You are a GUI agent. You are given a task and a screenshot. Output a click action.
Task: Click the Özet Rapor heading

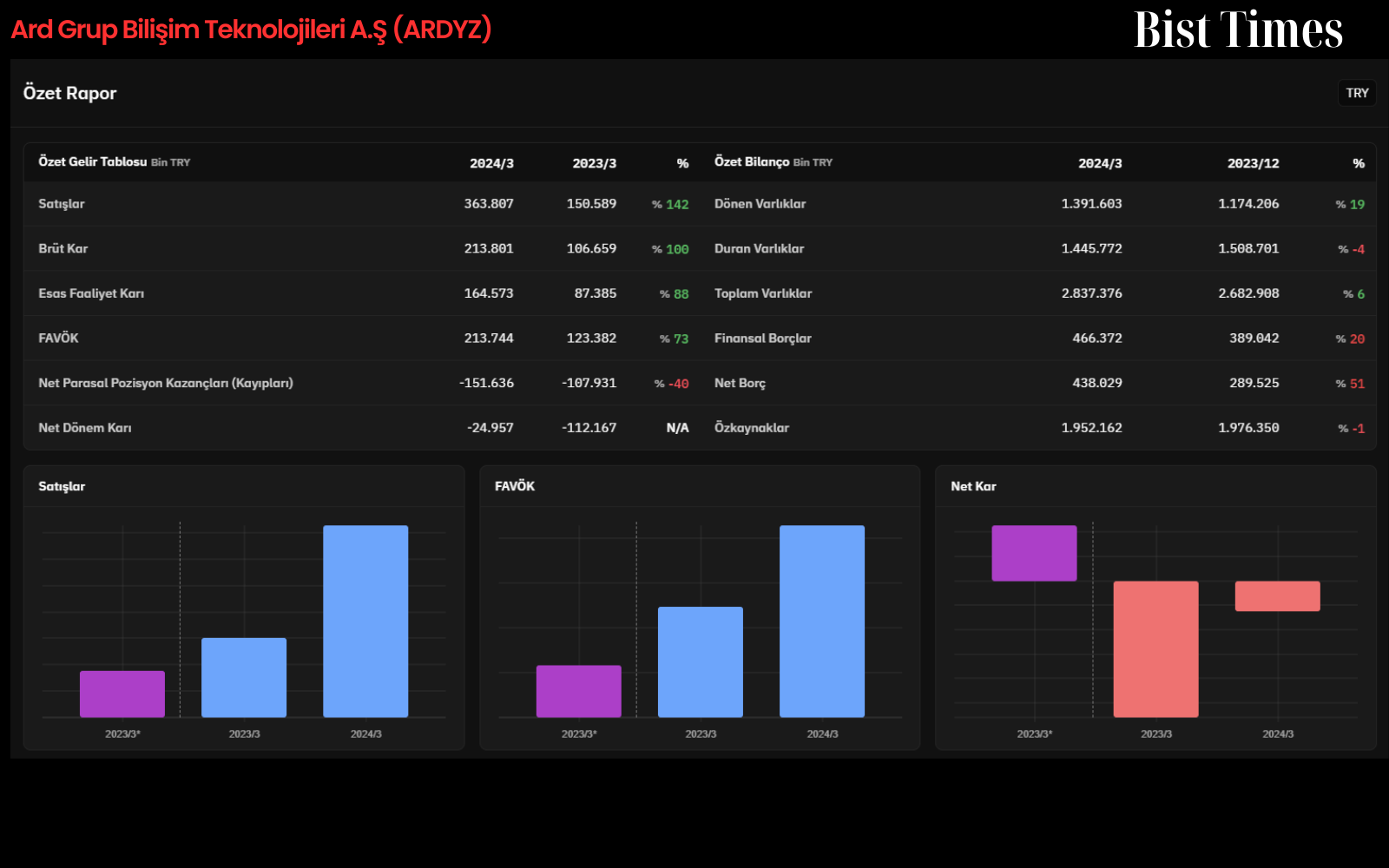(x=69, y=93)
